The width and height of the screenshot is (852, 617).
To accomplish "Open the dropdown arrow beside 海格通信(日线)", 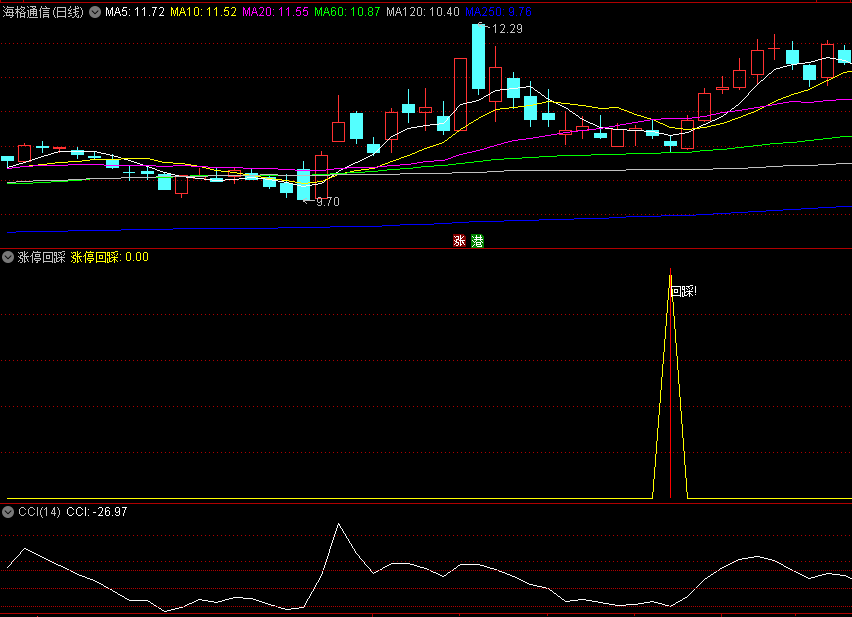I will (x=95, y=12).
